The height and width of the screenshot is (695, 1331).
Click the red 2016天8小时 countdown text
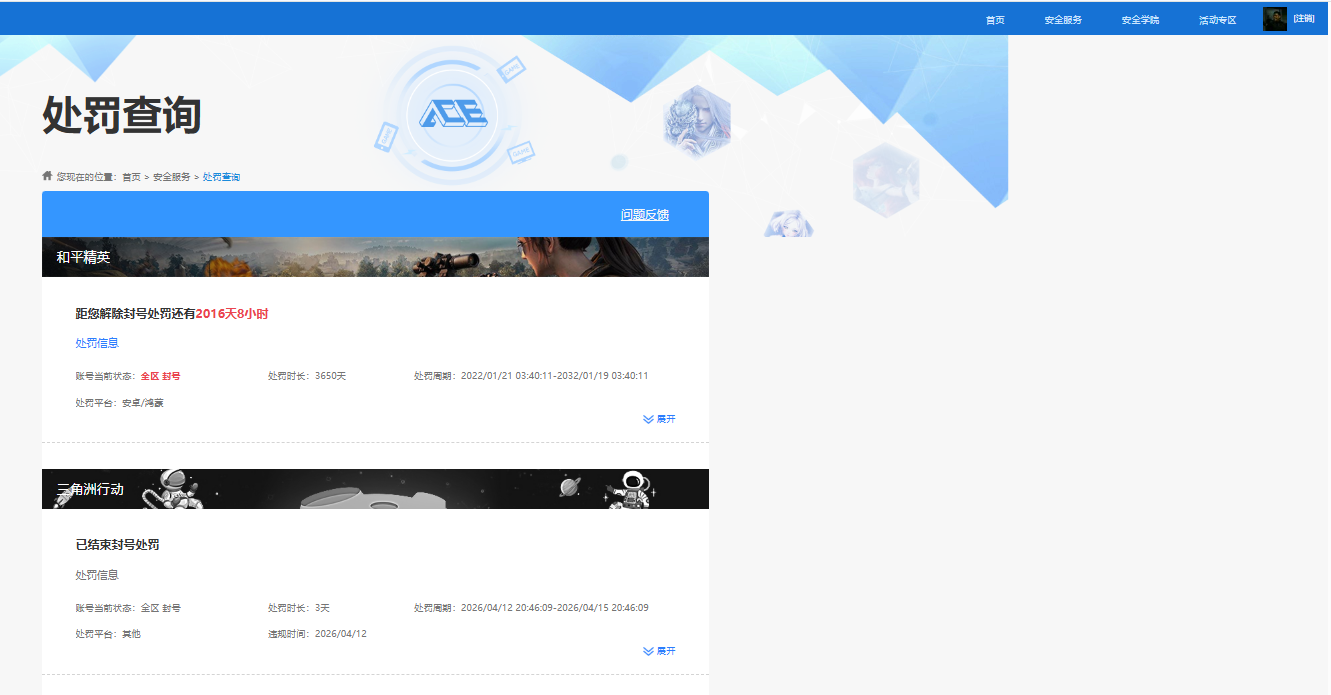point(232,314)
